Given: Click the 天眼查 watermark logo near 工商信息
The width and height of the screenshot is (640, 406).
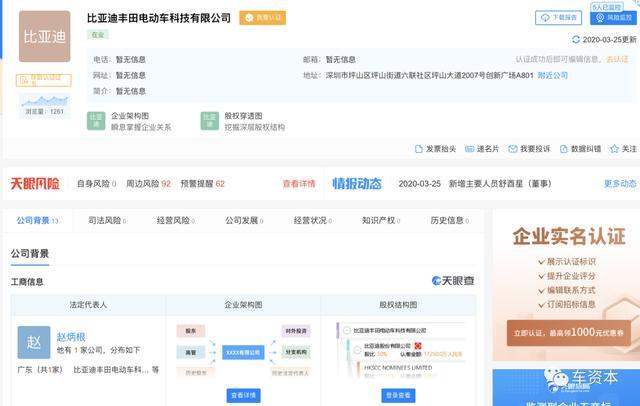Looking at the screenshot, I should point(453,281).
